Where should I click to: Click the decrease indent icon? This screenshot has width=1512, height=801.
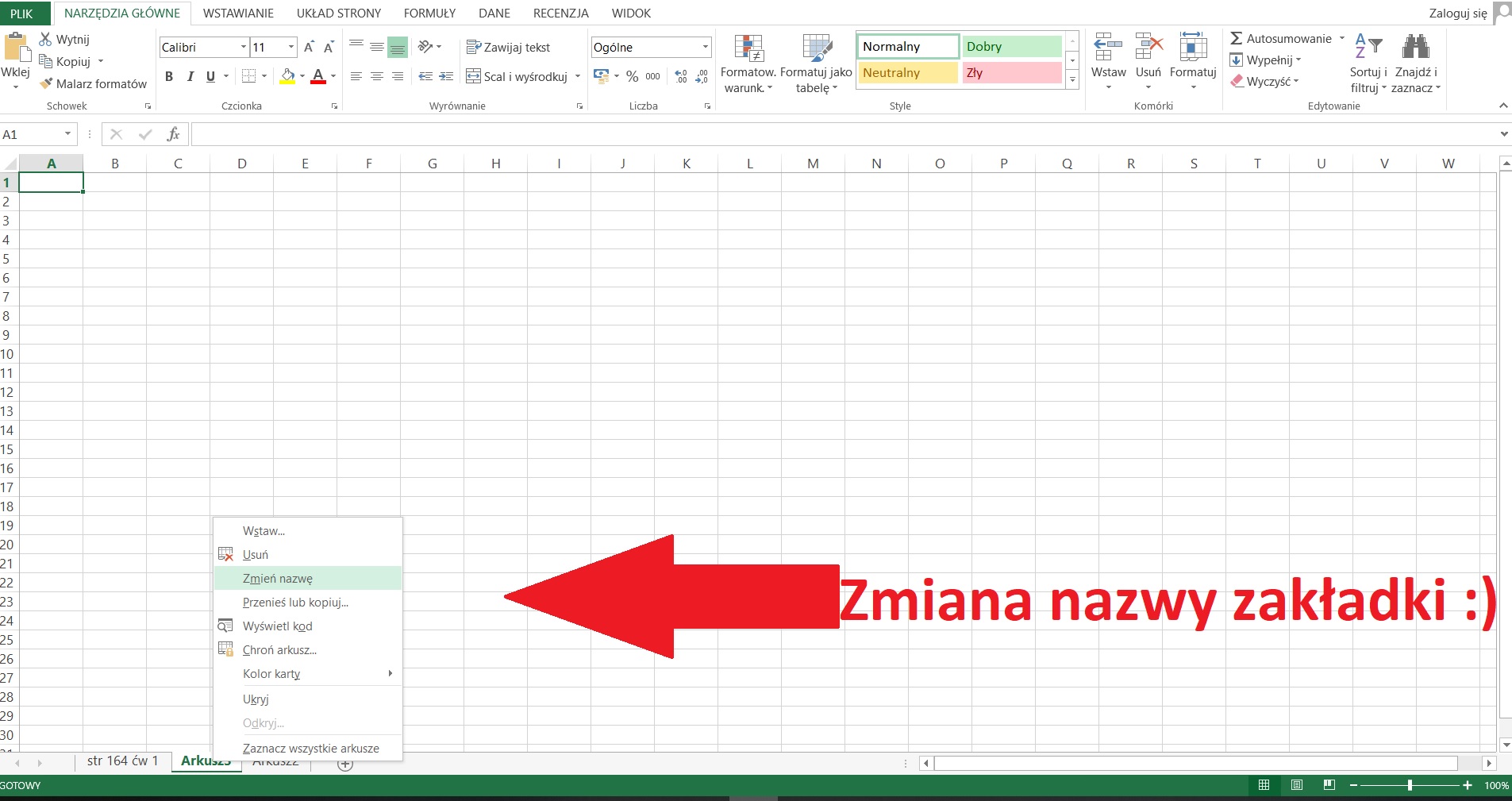(x=425, y=76)
